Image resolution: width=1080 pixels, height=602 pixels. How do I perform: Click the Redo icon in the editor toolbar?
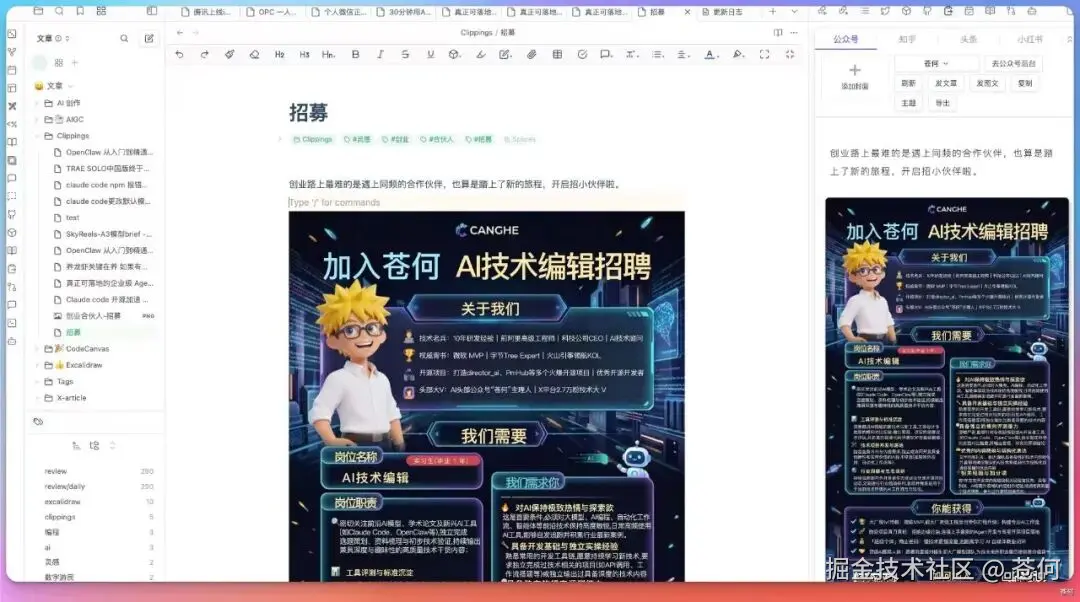pos(203,56)
